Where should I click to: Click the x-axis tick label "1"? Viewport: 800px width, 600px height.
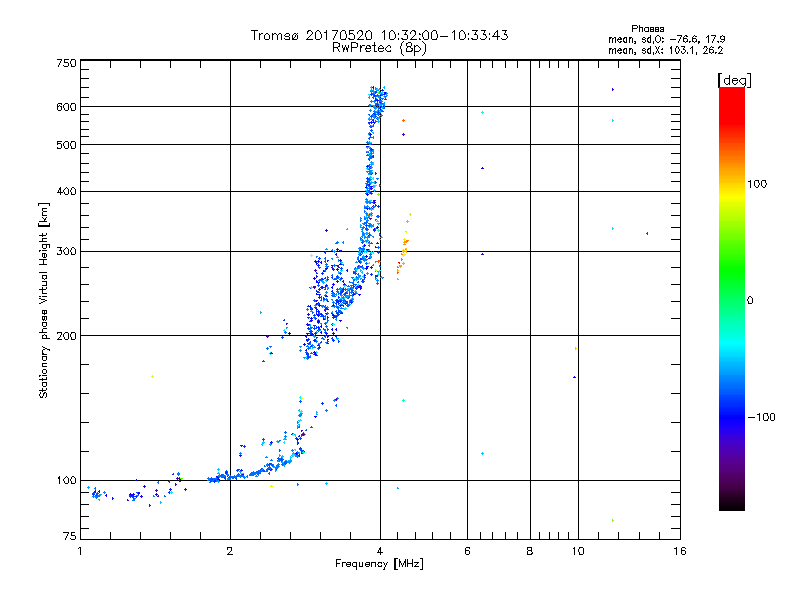coord(80,551)
